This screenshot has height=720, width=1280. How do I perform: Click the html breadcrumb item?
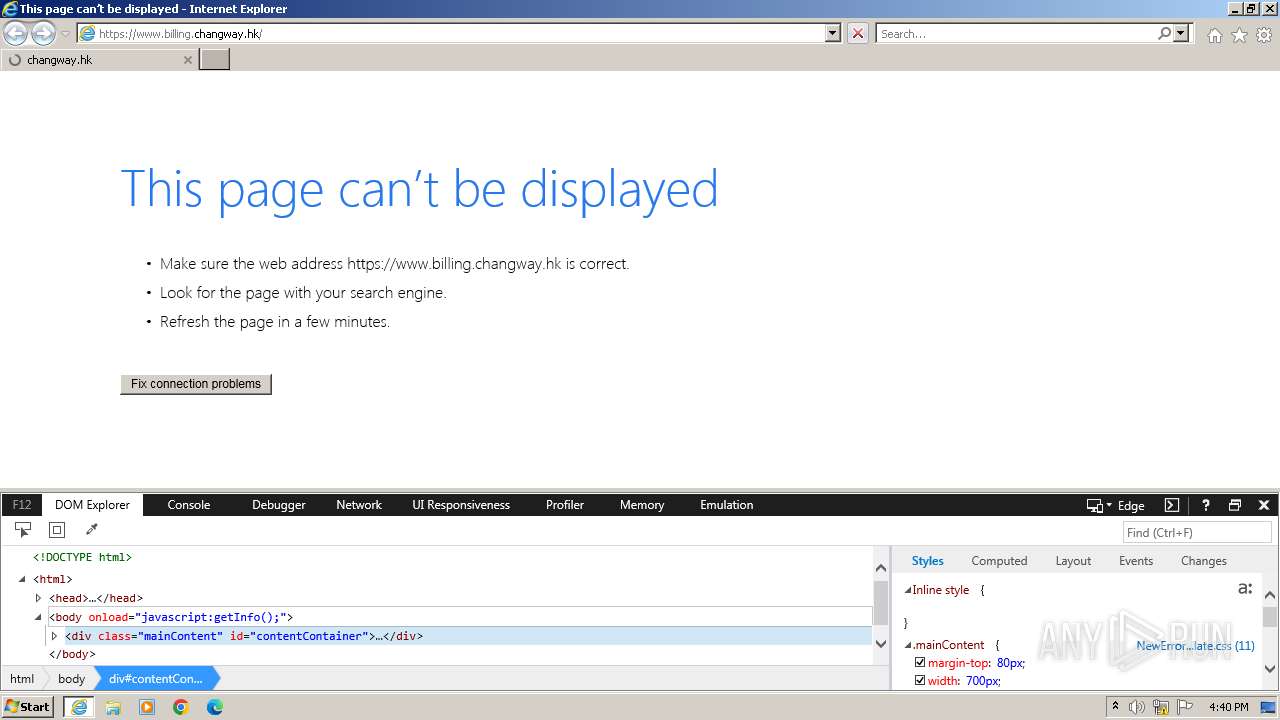point(22,679)
